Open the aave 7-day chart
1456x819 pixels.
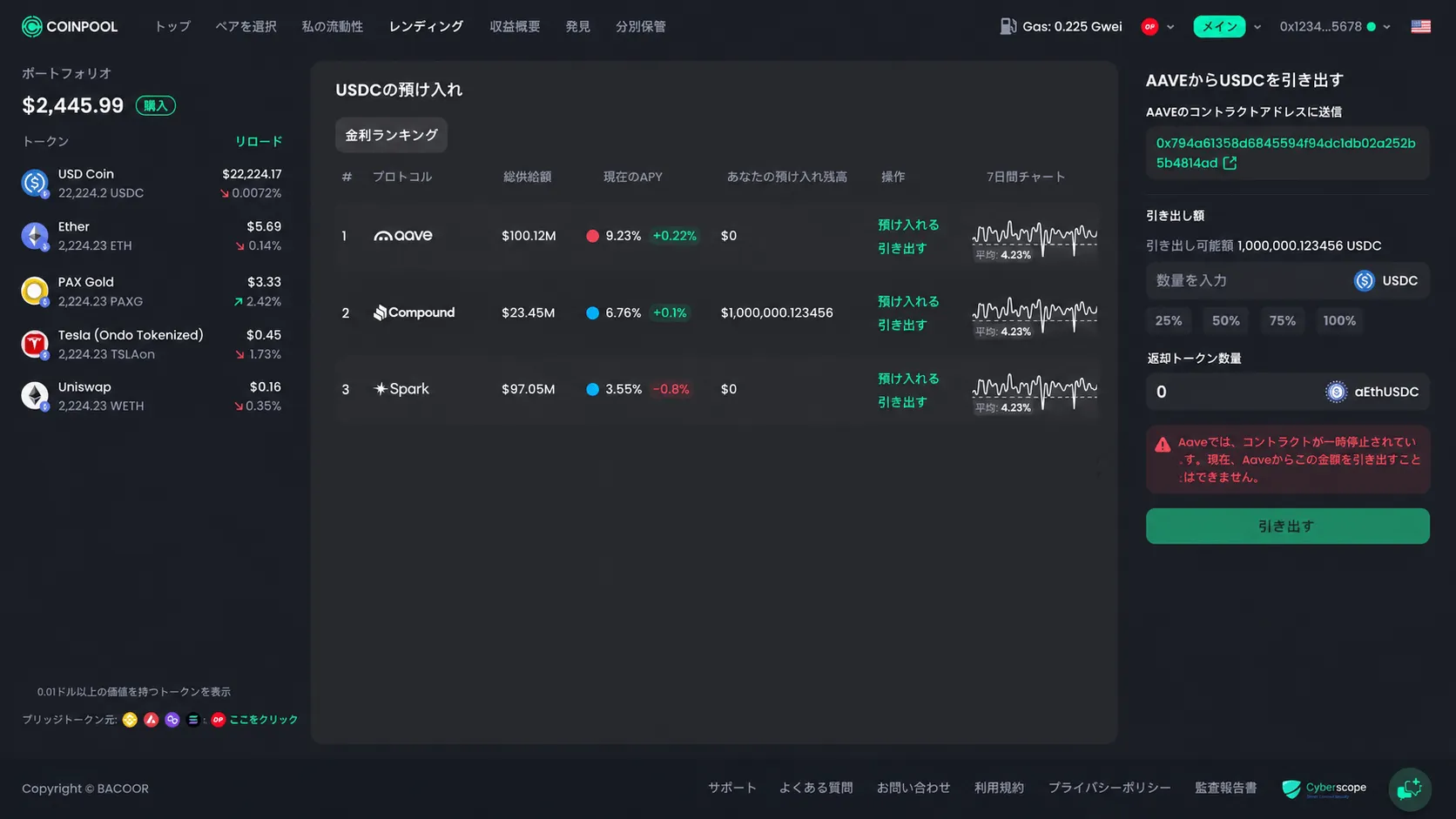pos(1035,240)
